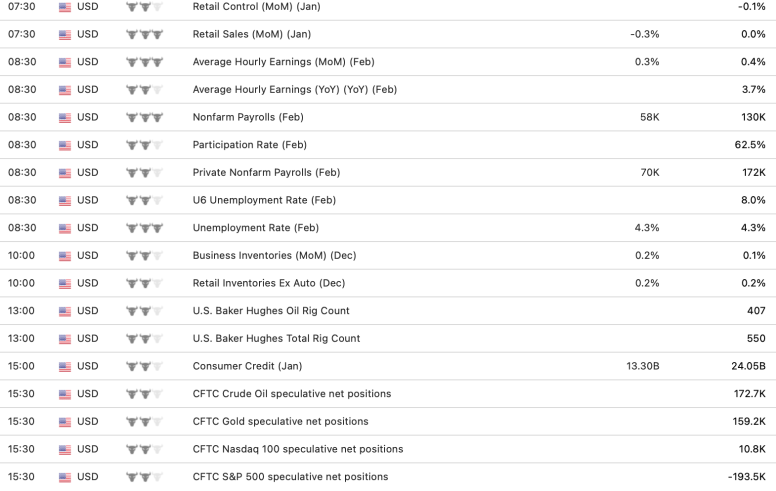
Task: Click importance bulls for CFTC Gold positions
Action: coord(145,421)
